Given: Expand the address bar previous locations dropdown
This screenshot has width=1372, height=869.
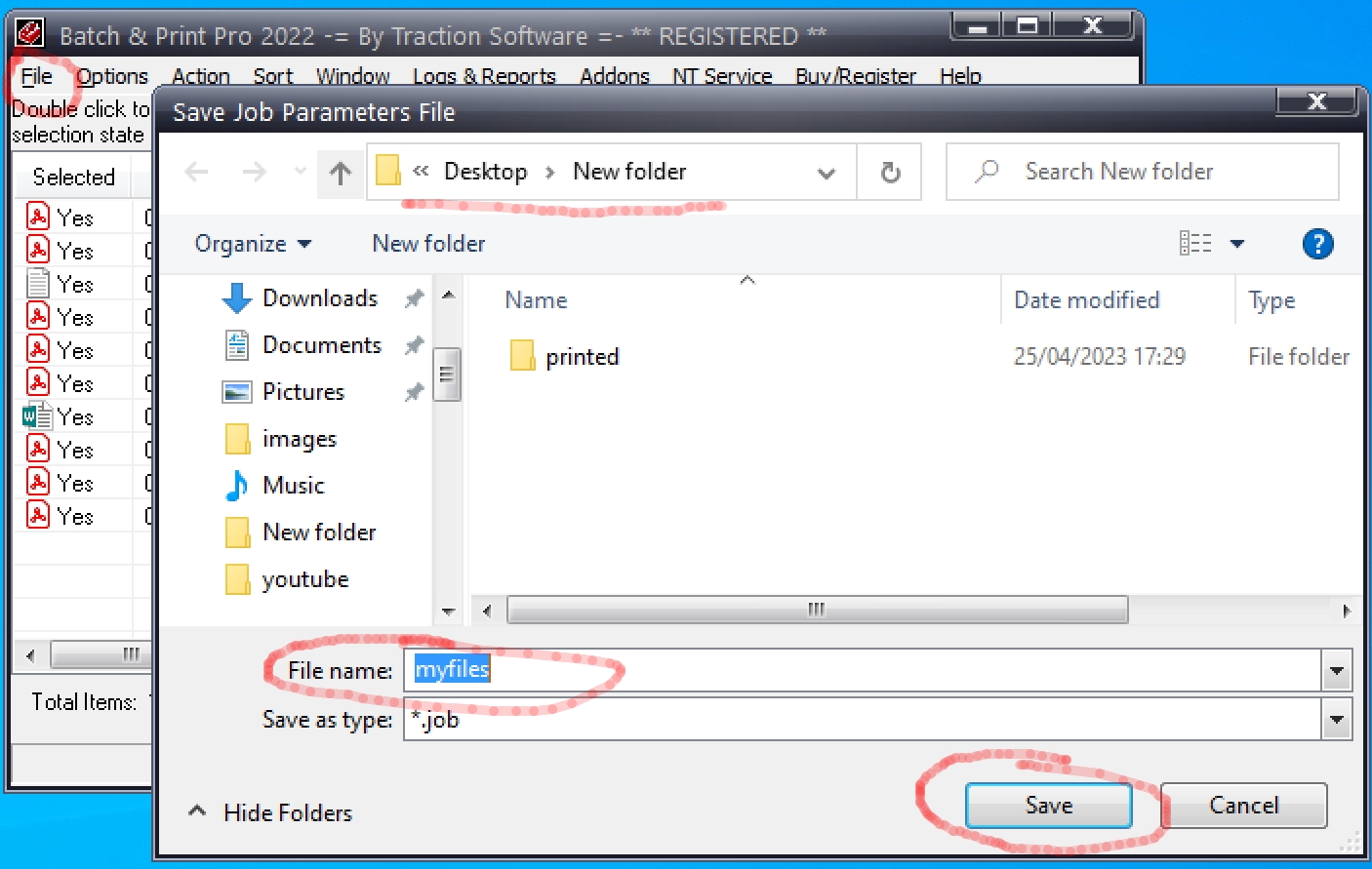Looking at the screenshot, I should (827, 173).
